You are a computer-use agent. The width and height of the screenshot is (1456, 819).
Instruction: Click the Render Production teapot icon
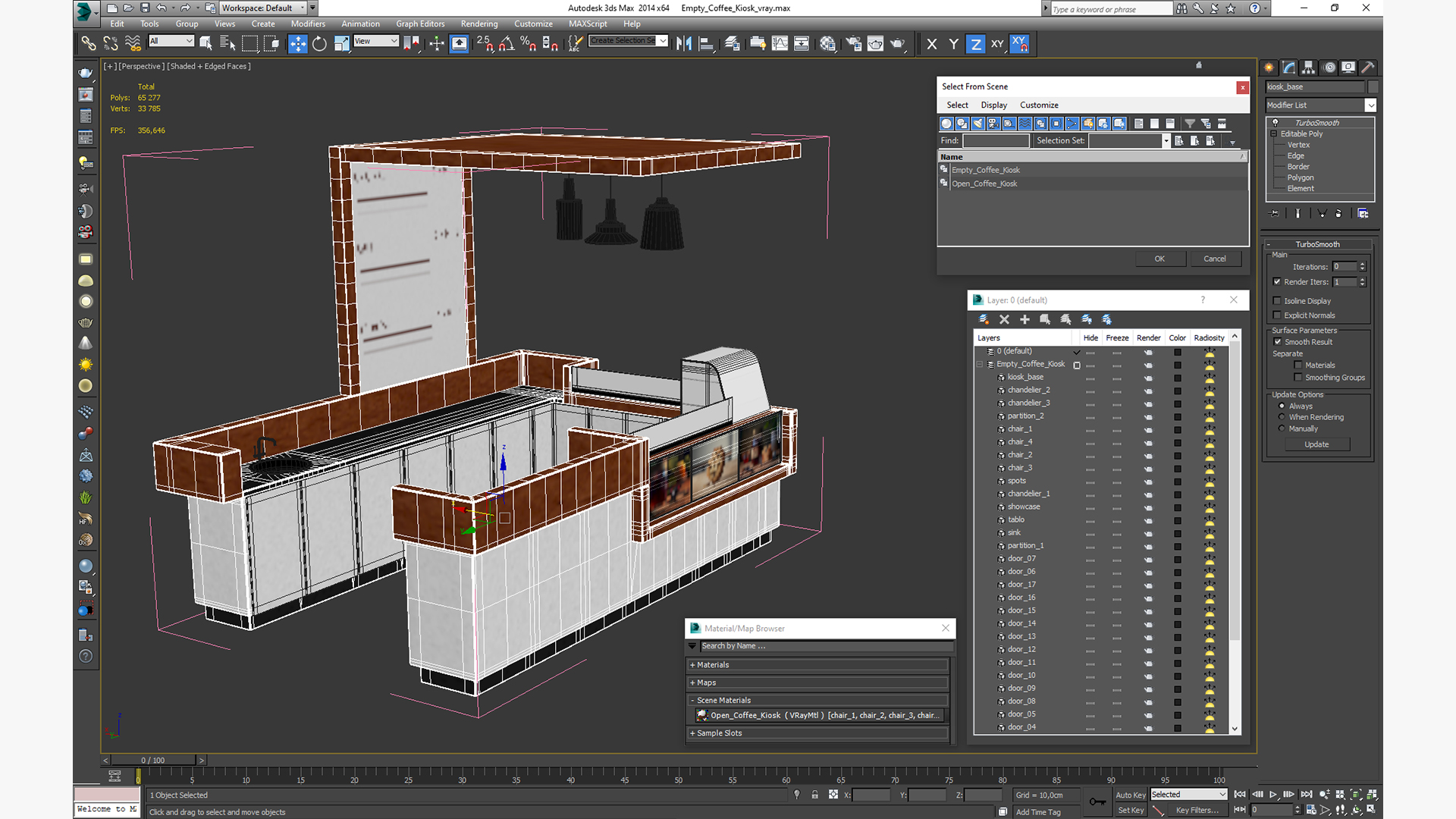pyautogui.click(x=898, y=44)
